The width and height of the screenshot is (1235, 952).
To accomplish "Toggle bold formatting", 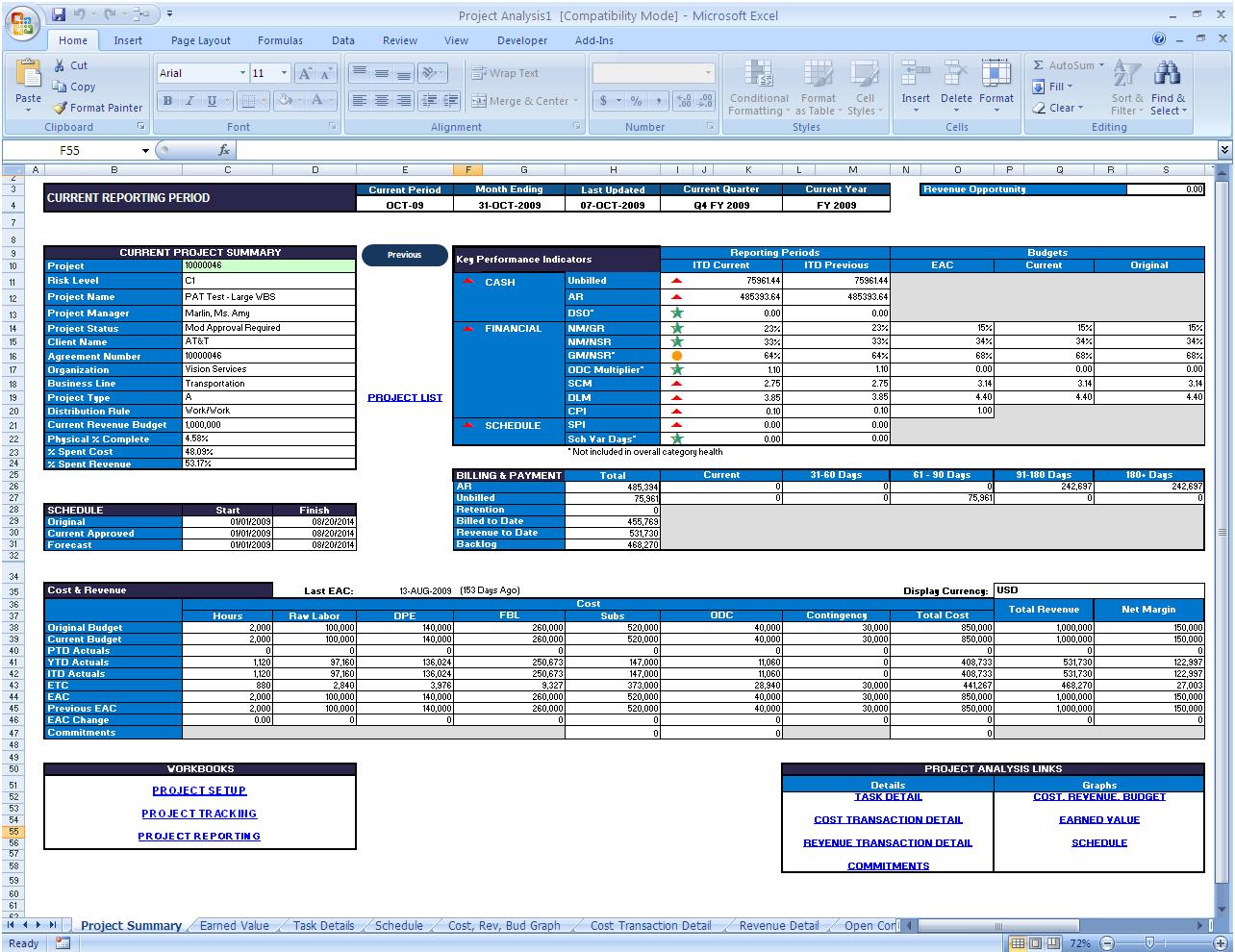I will point(165,100).
